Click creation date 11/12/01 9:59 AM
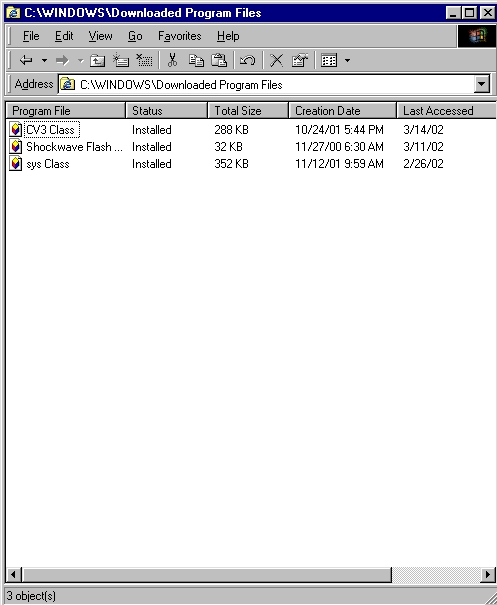497x605 pixels. pyautogui.click(x=339, y=164)
